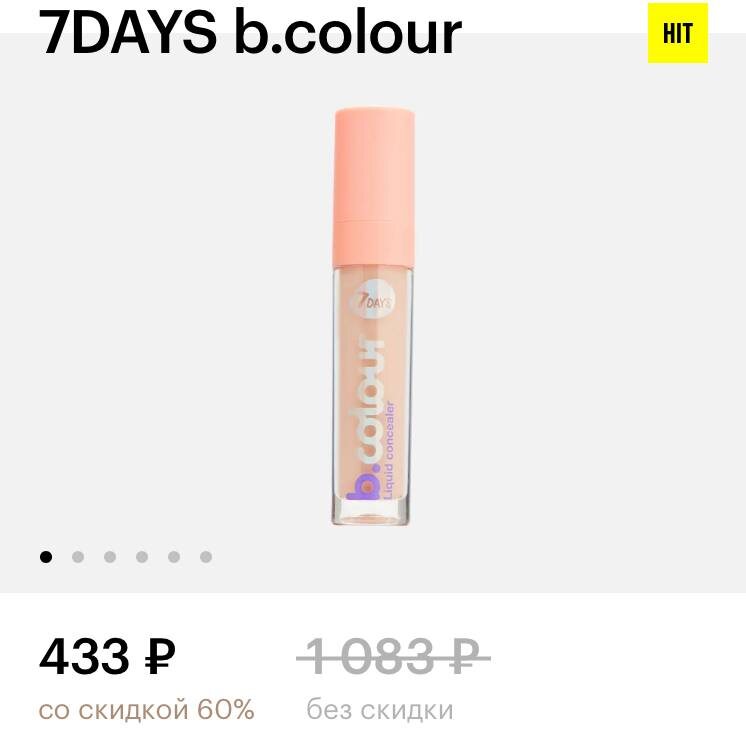This screenshot has height=731, width=746.
Task: Click the yellow HIT badge
Action: pos(677,33)
